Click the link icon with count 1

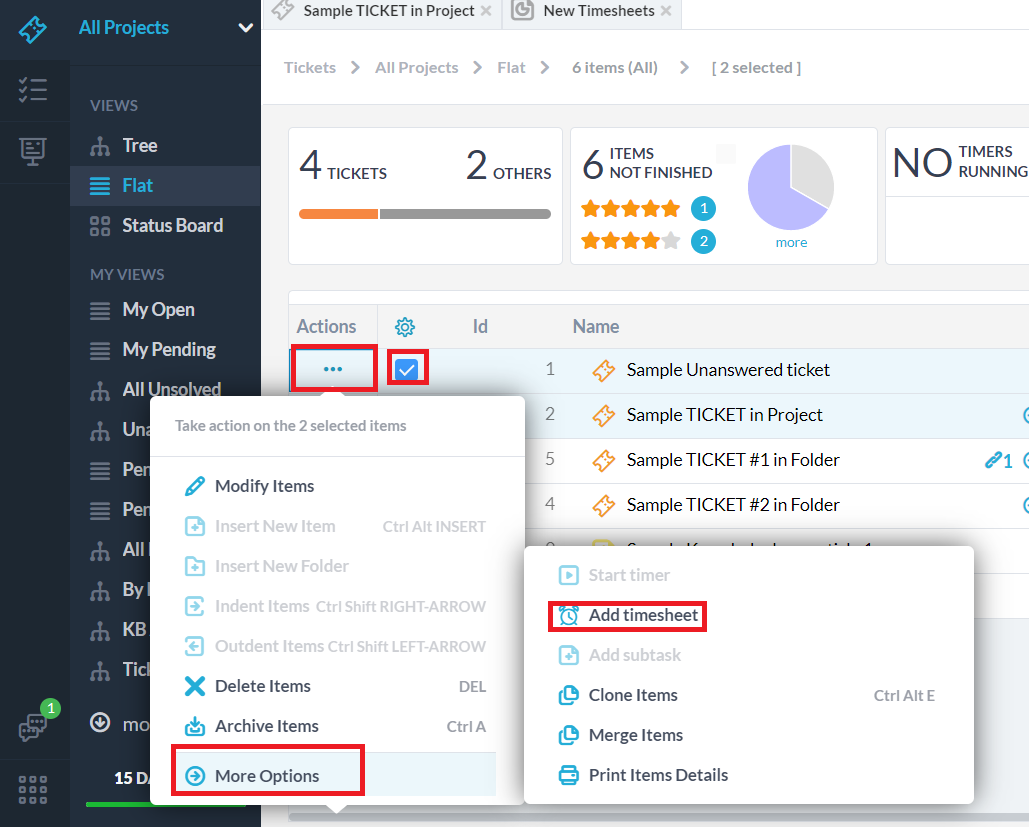pyautogui.click(x=998, y=461)
